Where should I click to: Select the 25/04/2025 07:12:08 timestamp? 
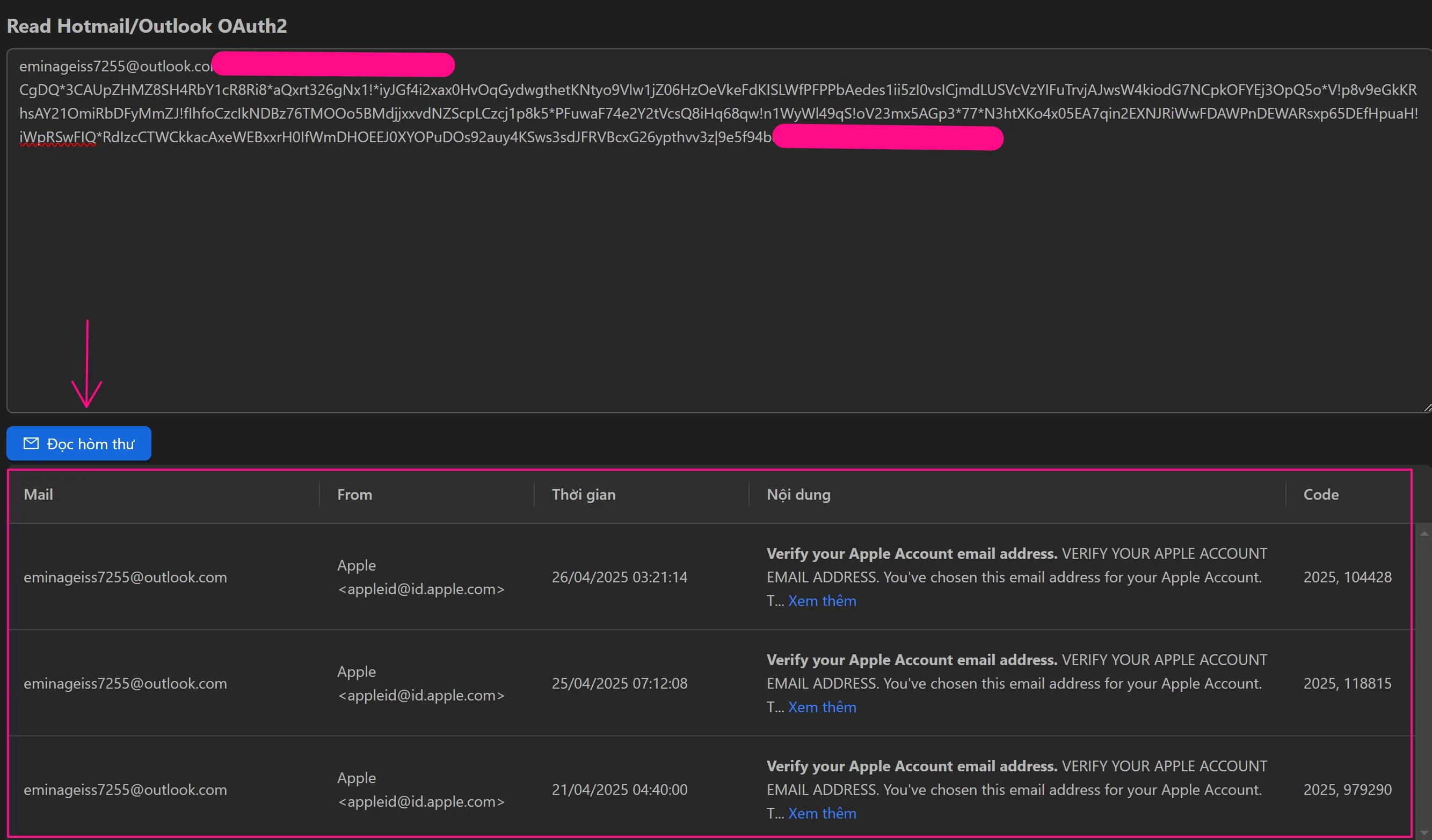click(x=620, y=683)
